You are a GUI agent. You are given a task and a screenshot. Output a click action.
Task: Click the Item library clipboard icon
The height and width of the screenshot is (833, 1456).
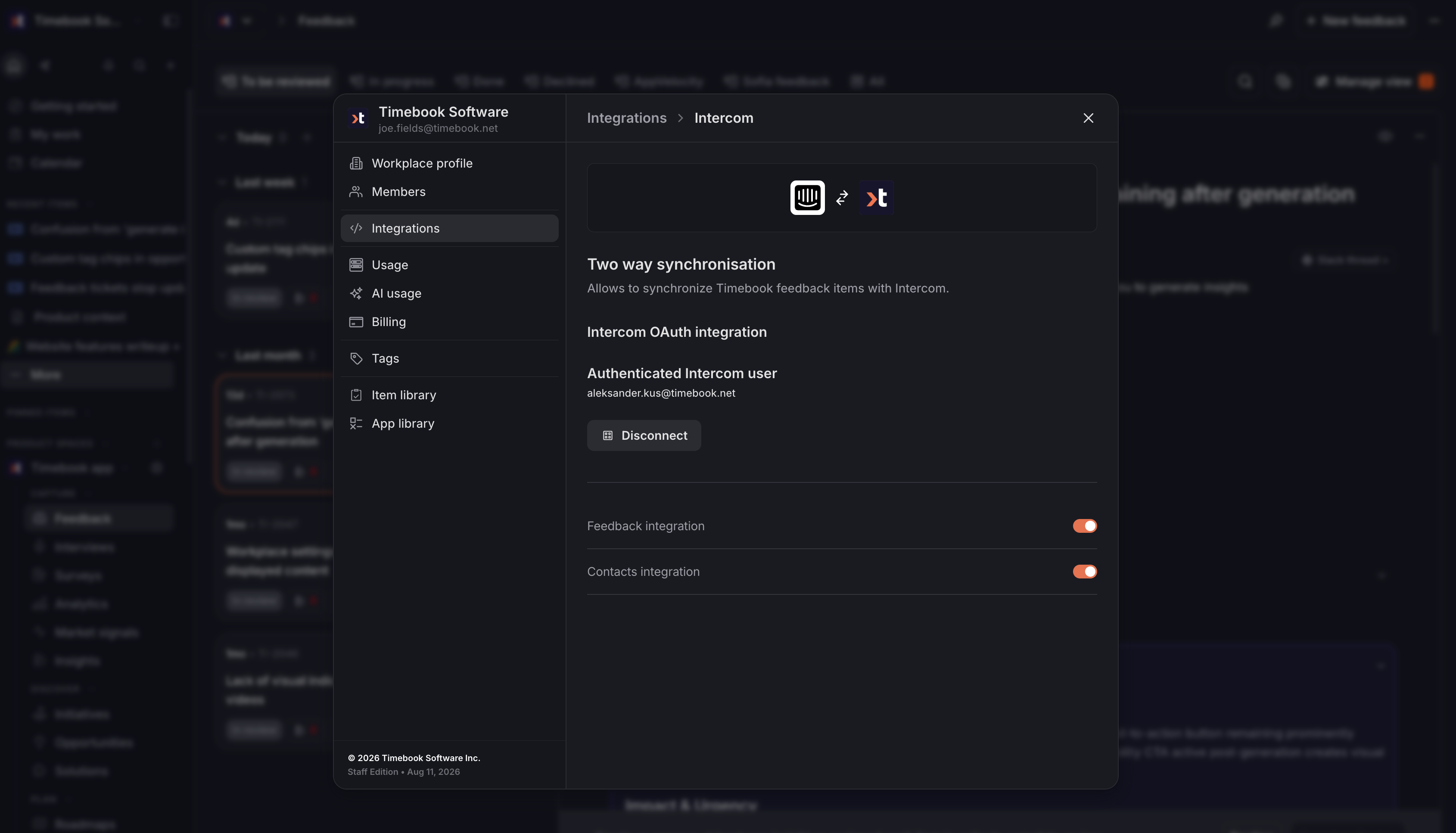[x=356, y=395]
